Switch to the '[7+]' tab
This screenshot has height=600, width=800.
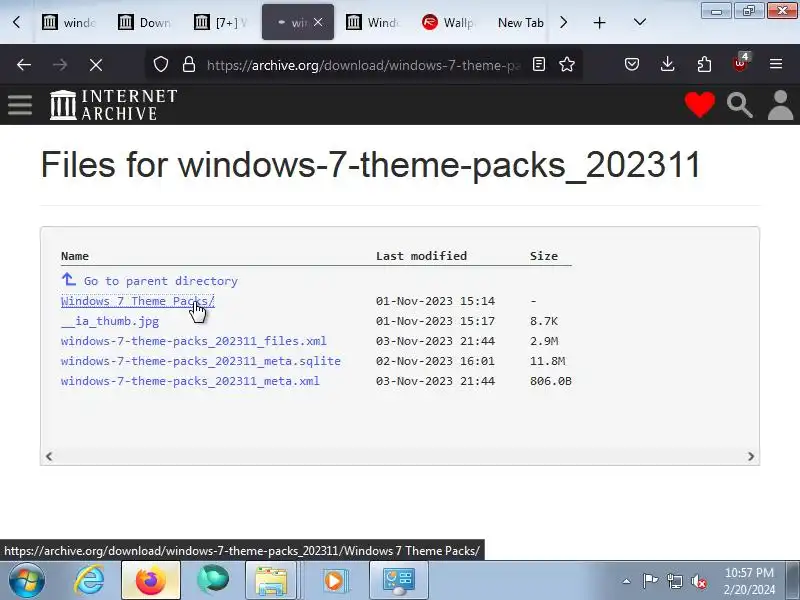[222, 22]
